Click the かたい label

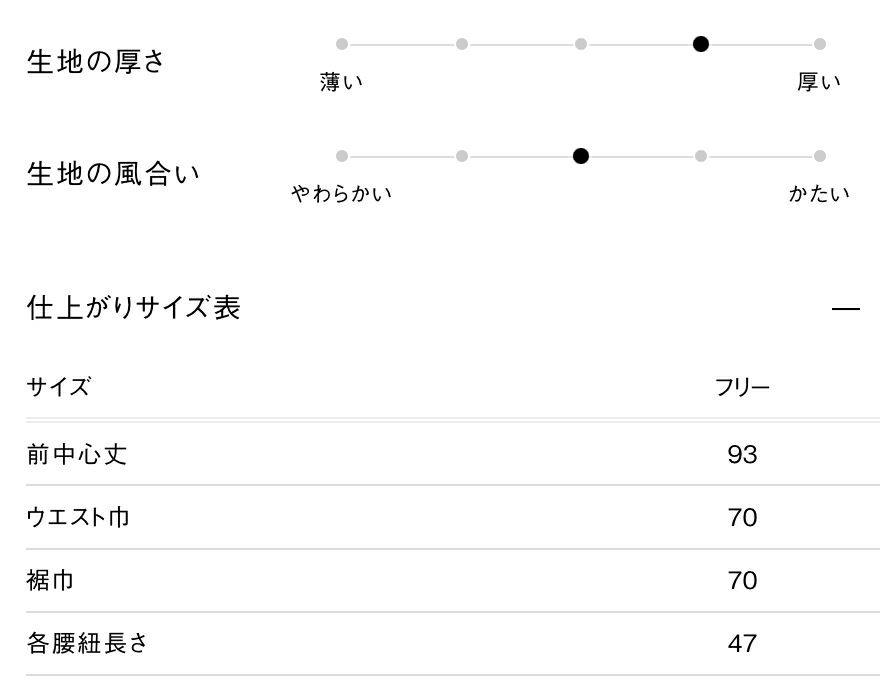point(819,194)
